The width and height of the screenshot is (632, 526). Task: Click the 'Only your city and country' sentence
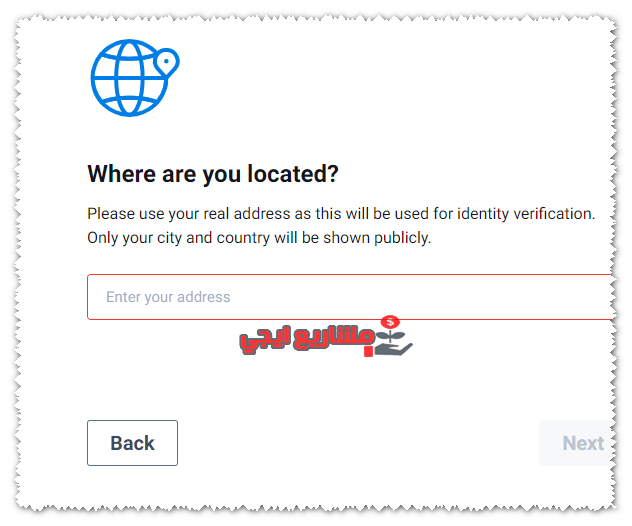(x=259, y=238)
